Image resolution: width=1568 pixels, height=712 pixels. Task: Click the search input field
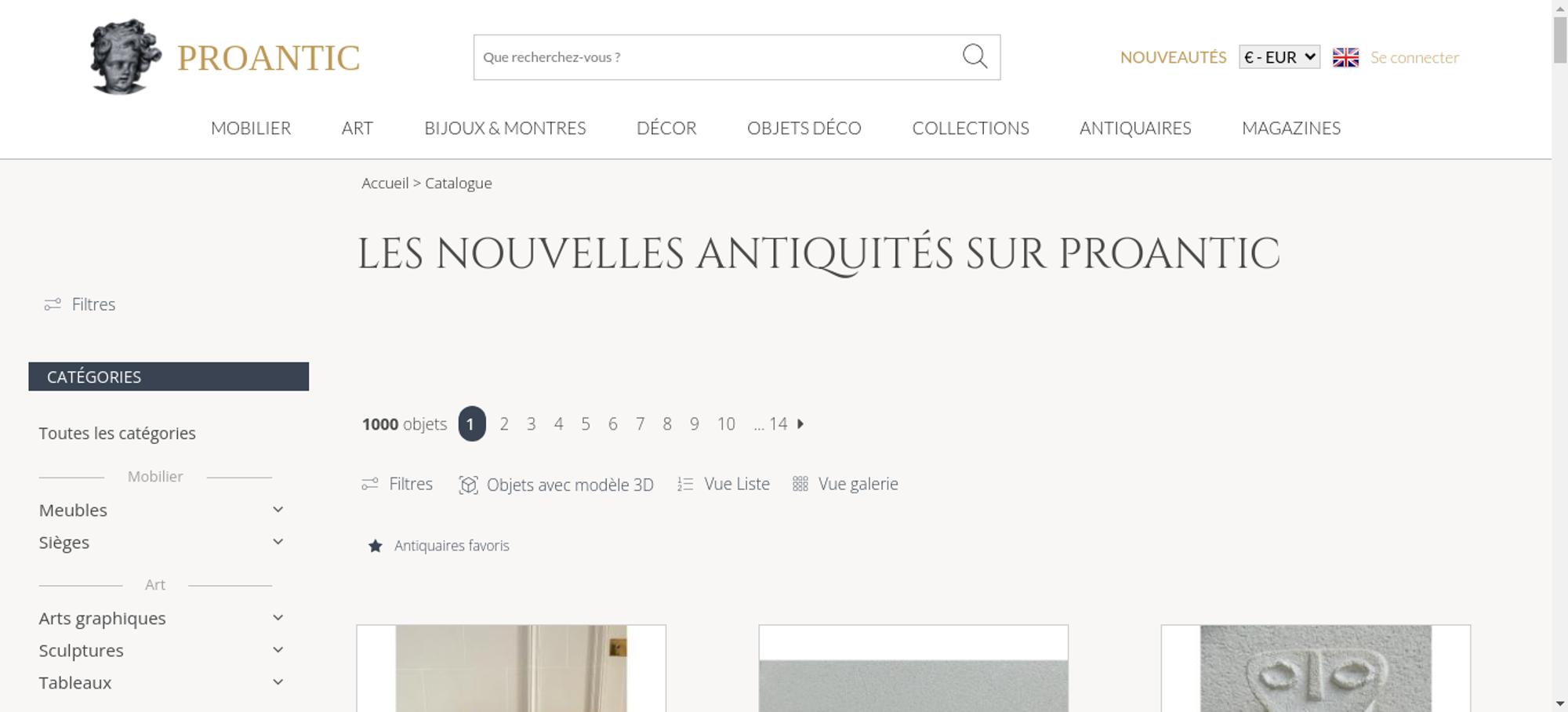click(x=717, y=57)
